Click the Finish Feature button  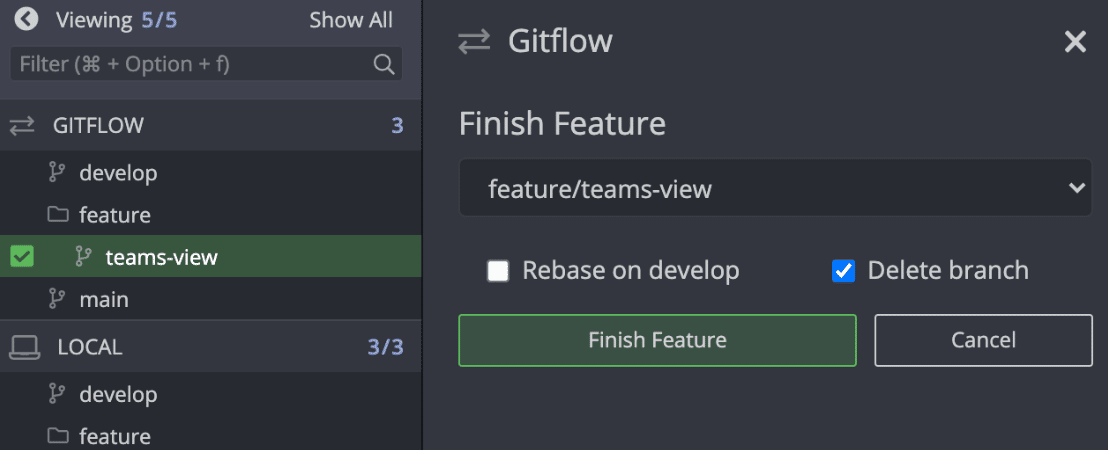tap(657, 340)
